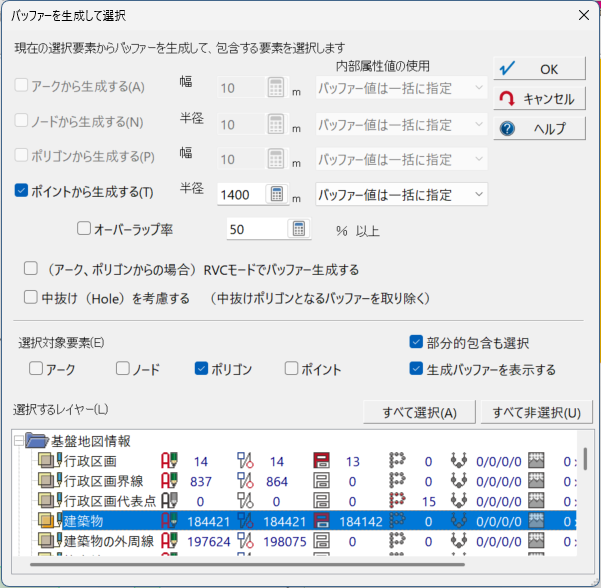Uncheck ポイントから生成する(T) checkbox
The width and height of the screenshot is (601, 588).
click(x=21, y=191)
